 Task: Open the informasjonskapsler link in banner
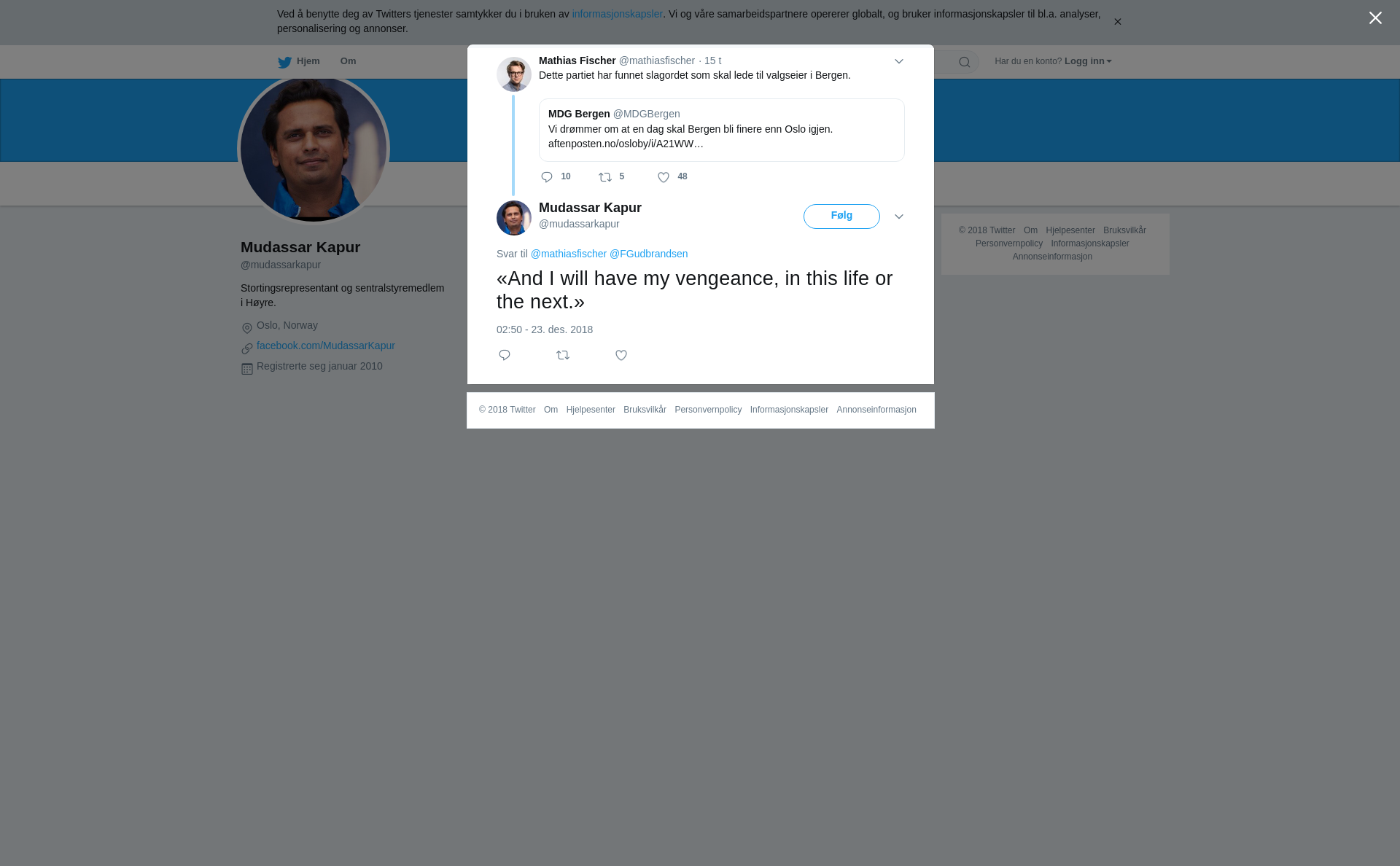point(617,14)
